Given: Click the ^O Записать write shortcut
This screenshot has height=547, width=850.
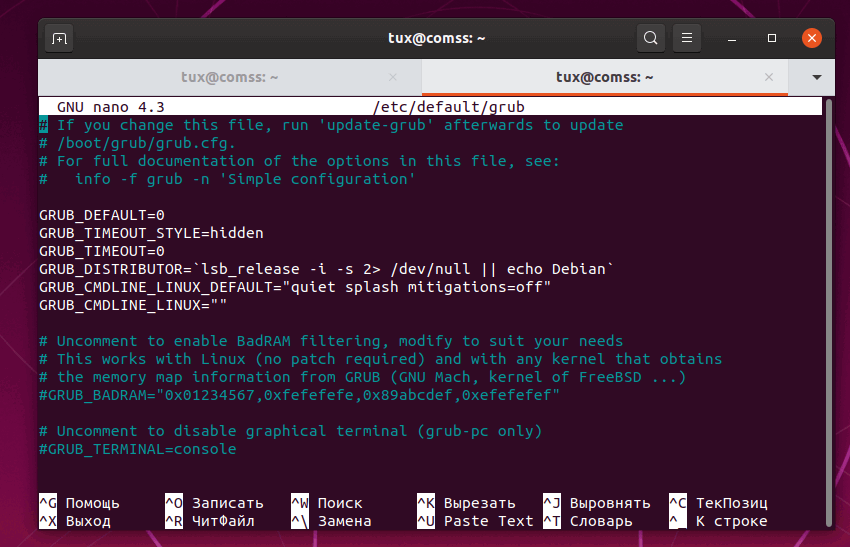Looking at the screenshot, I should tap(214, 503).
